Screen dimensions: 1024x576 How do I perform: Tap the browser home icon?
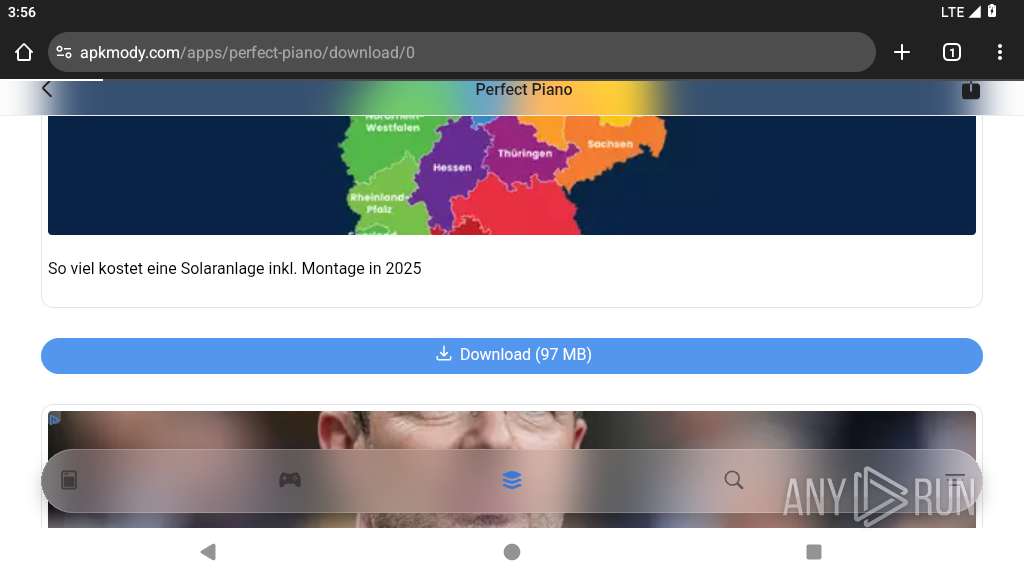(x=24, y=52)
